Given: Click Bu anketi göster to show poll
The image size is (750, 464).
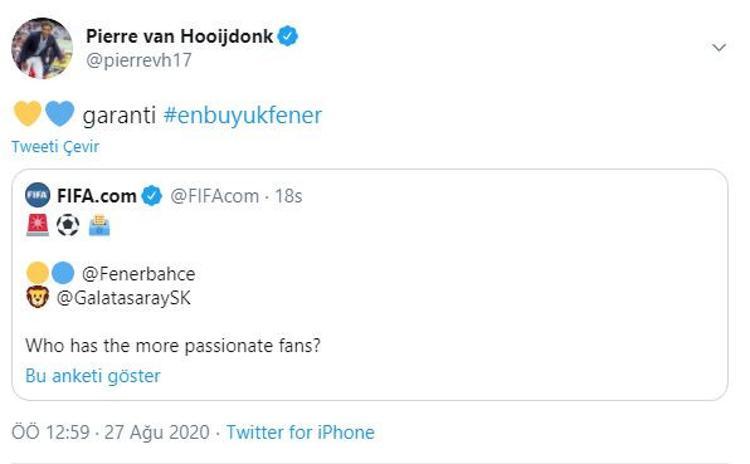Looking at the screenshot, I should [93, 376].
